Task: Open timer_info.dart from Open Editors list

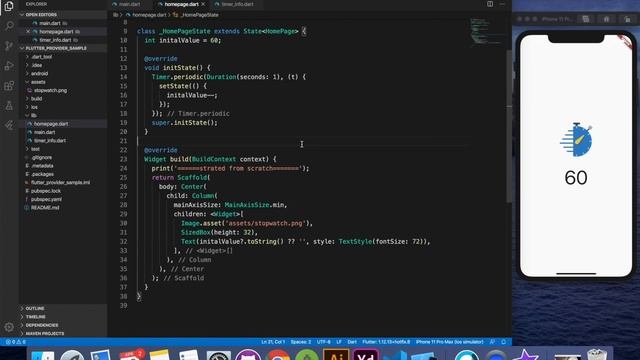Action: [x=56, y=40]
